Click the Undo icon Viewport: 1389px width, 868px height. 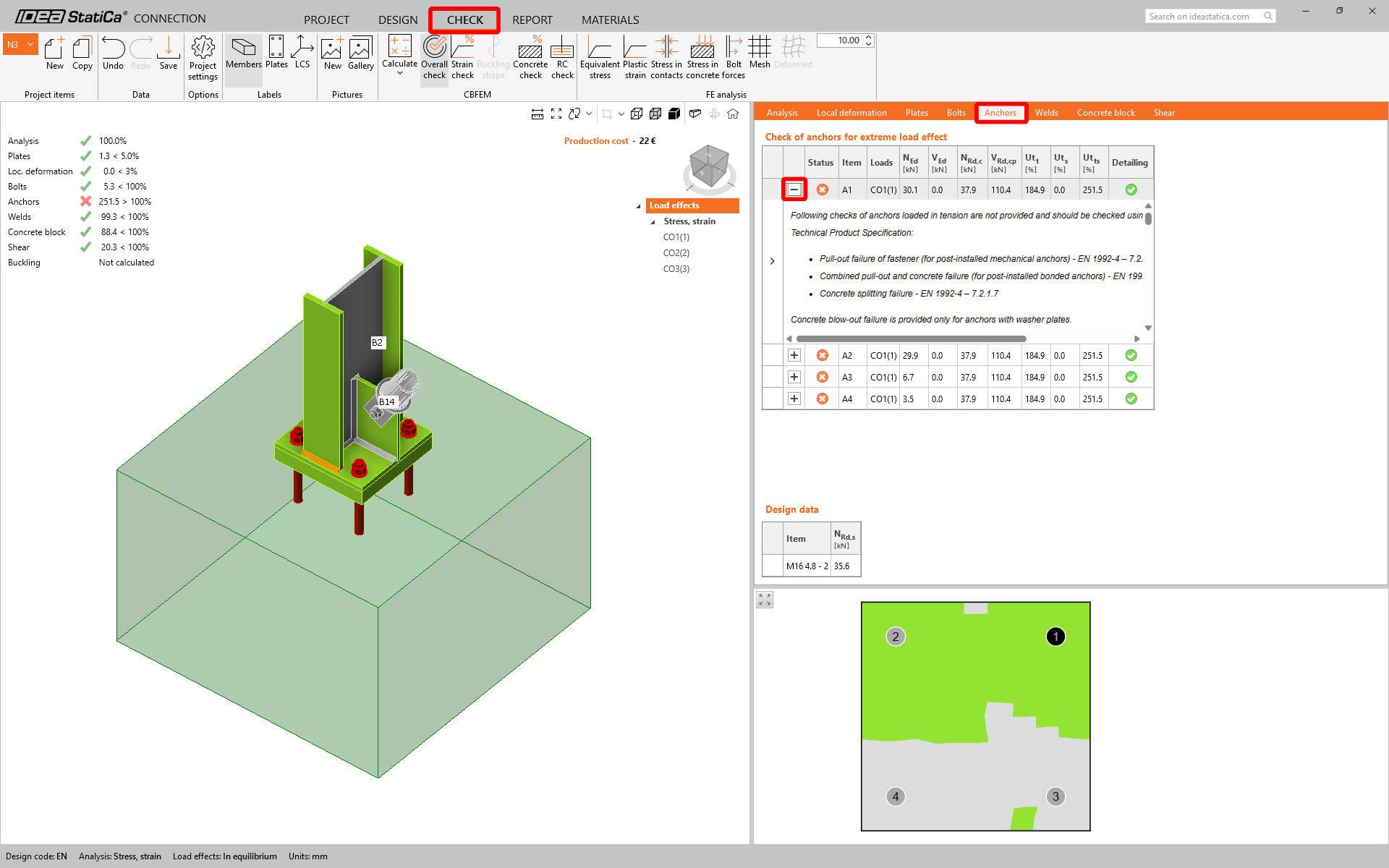[113, 51]
